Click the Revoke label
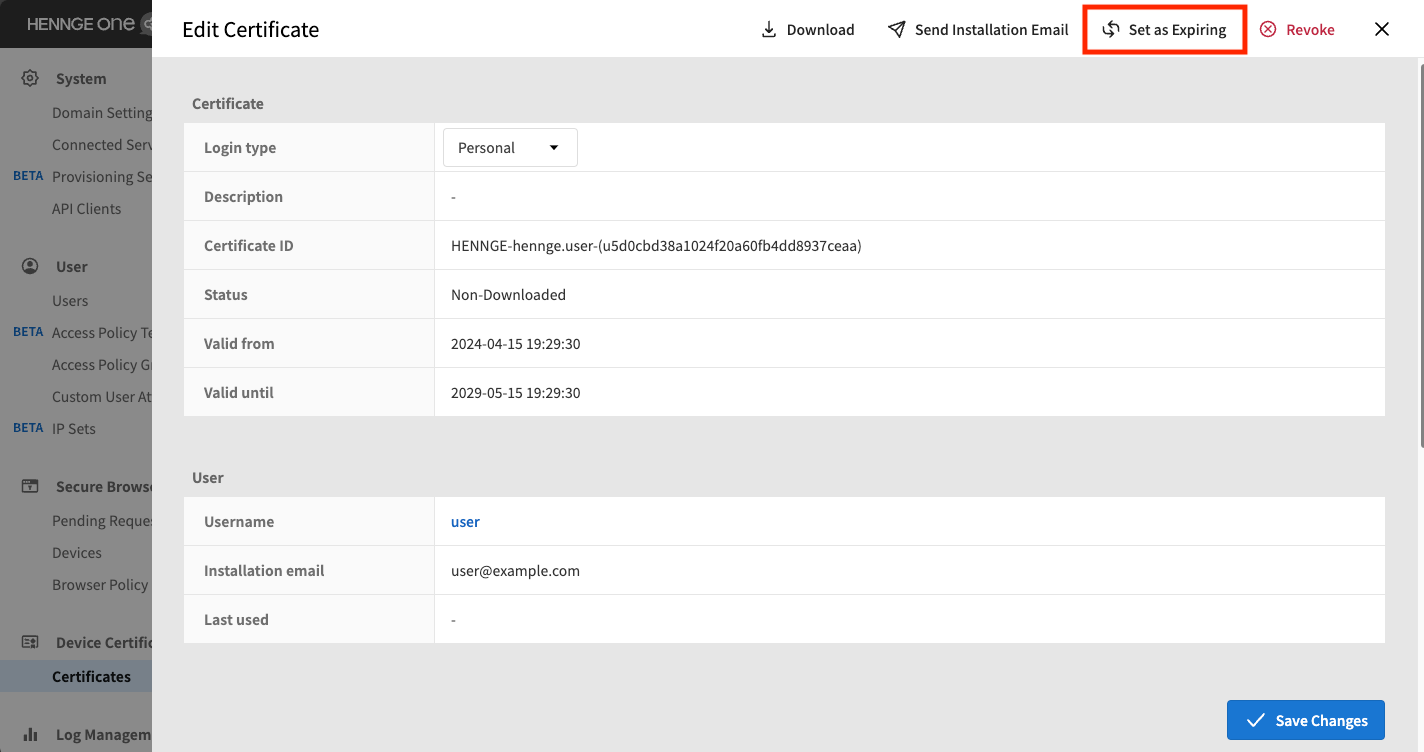This screenshot has height=752, width=1424. [x=1310, y=29]
